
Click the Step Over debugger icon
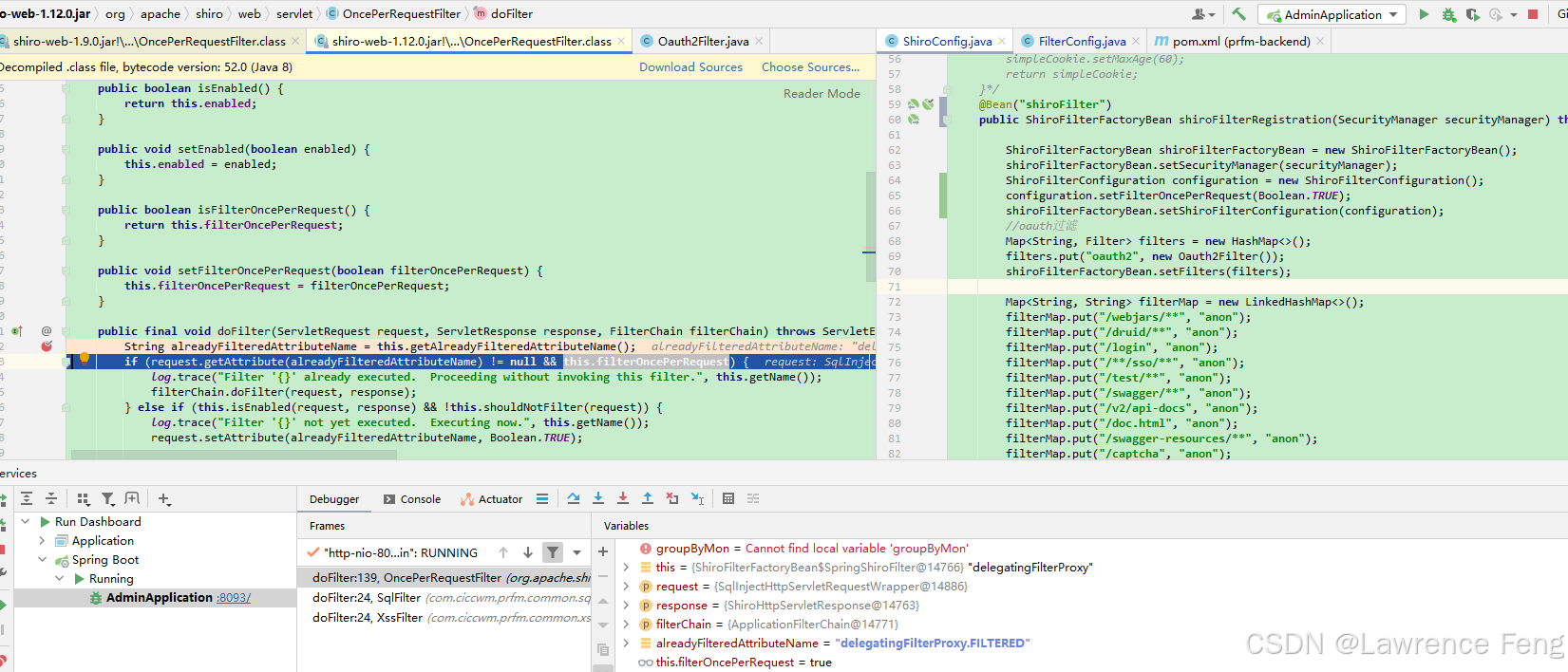point(574,498)
